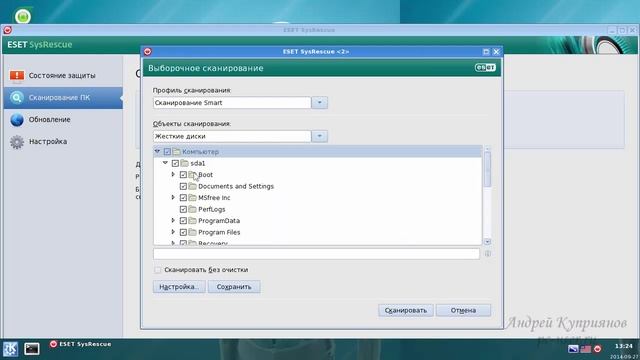The width and height of the screenshot is (640, 360).
Task: Open the K application launcher menu
Action: [x=10, y=349]
